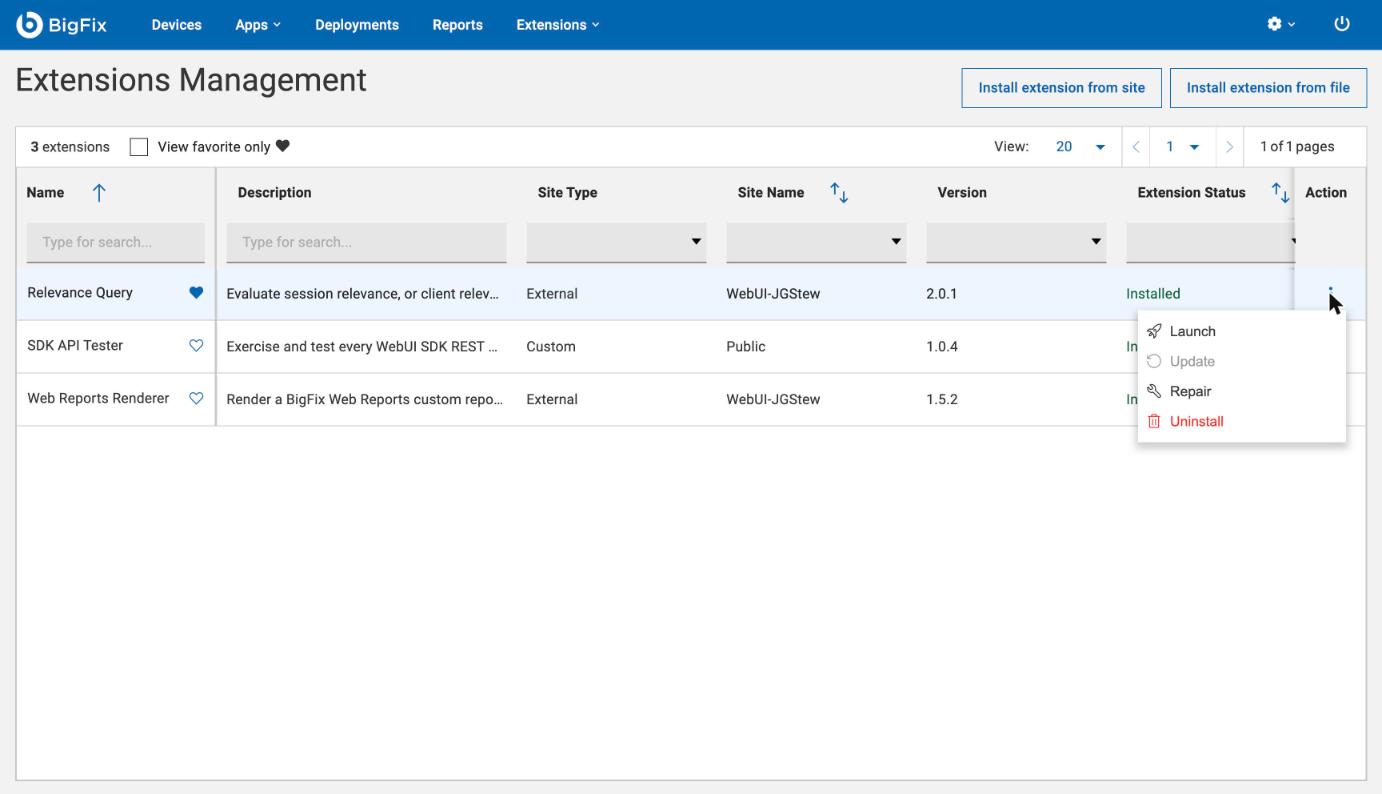Viewport: 1382px width, 794px height.
Task: Open the settings gear menu
Action: click(x=1281, y=25)
